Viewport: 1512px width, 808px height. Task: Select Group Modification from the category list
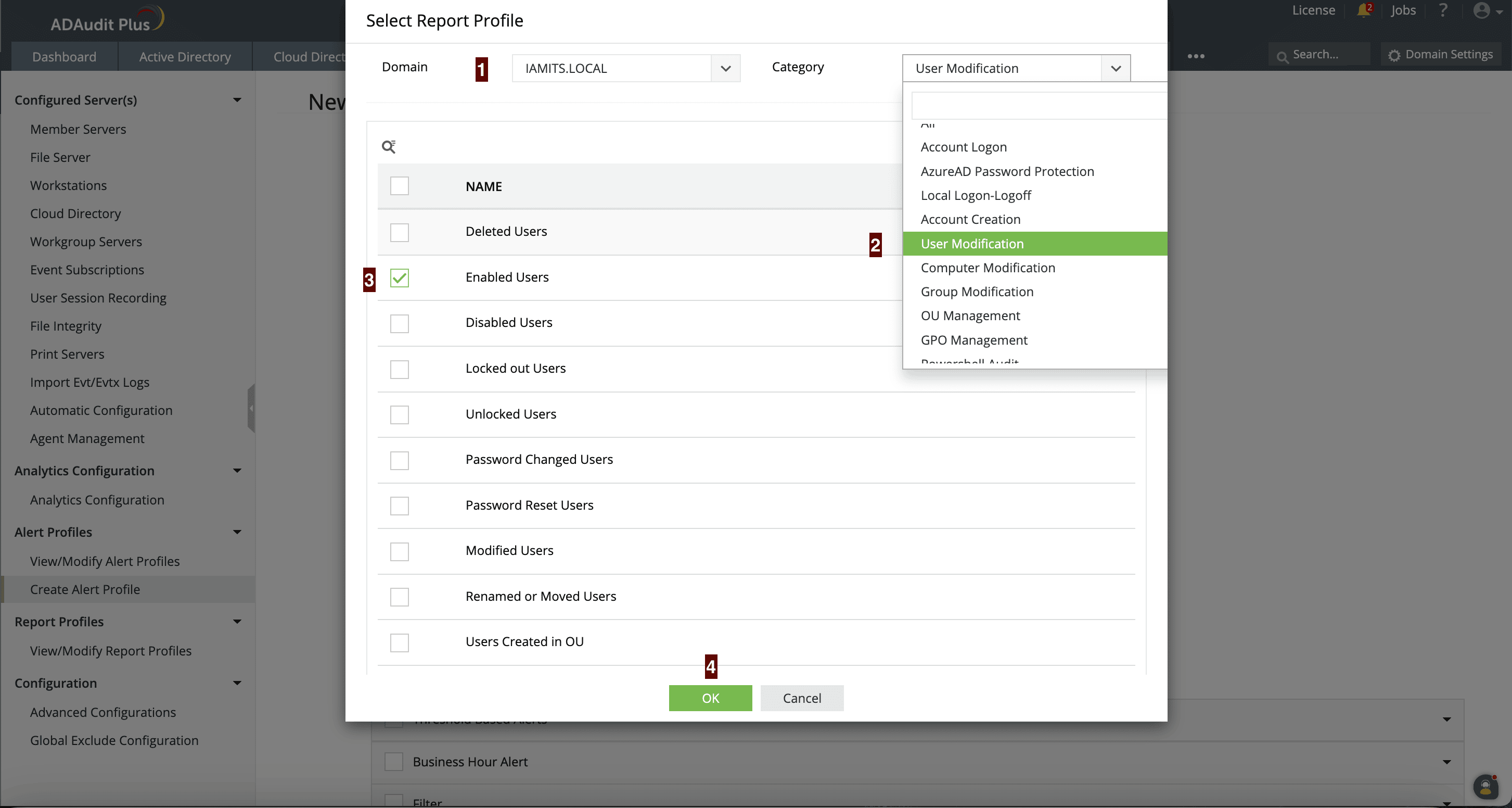(977, 292)
